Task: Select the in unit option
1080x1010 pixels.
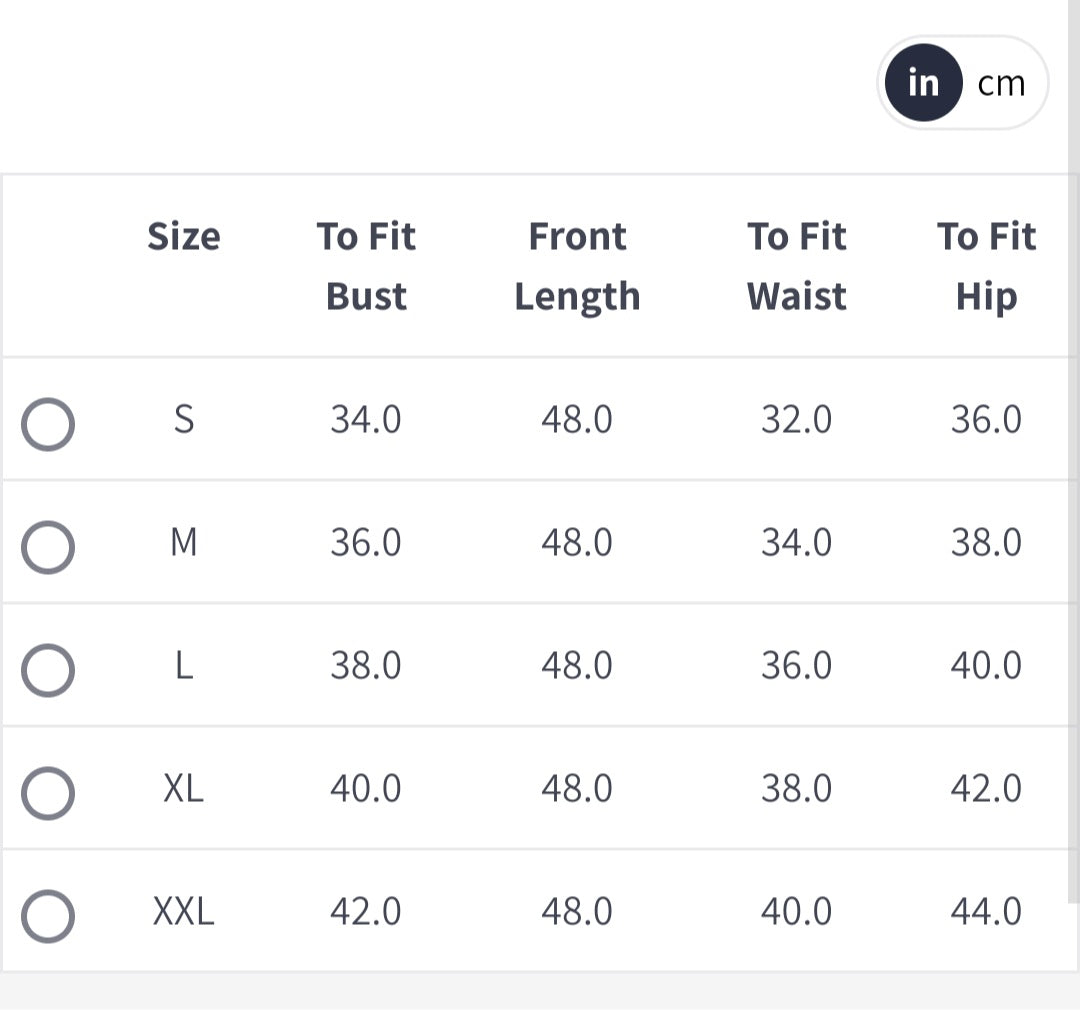Action: click(923, 83)
